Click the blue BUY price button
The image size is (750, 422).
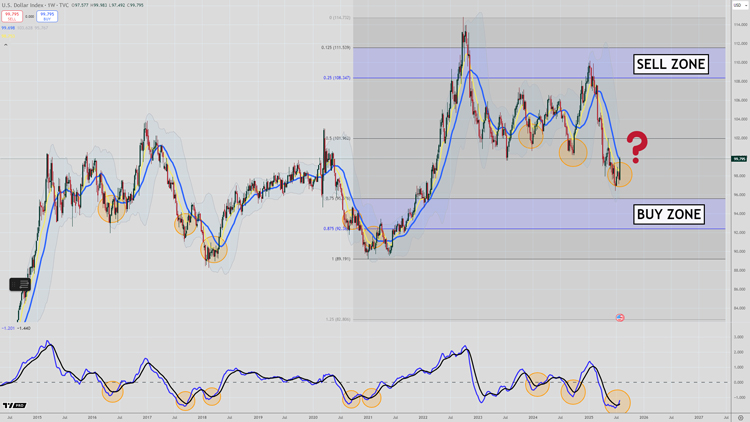[x=47, y=16]
